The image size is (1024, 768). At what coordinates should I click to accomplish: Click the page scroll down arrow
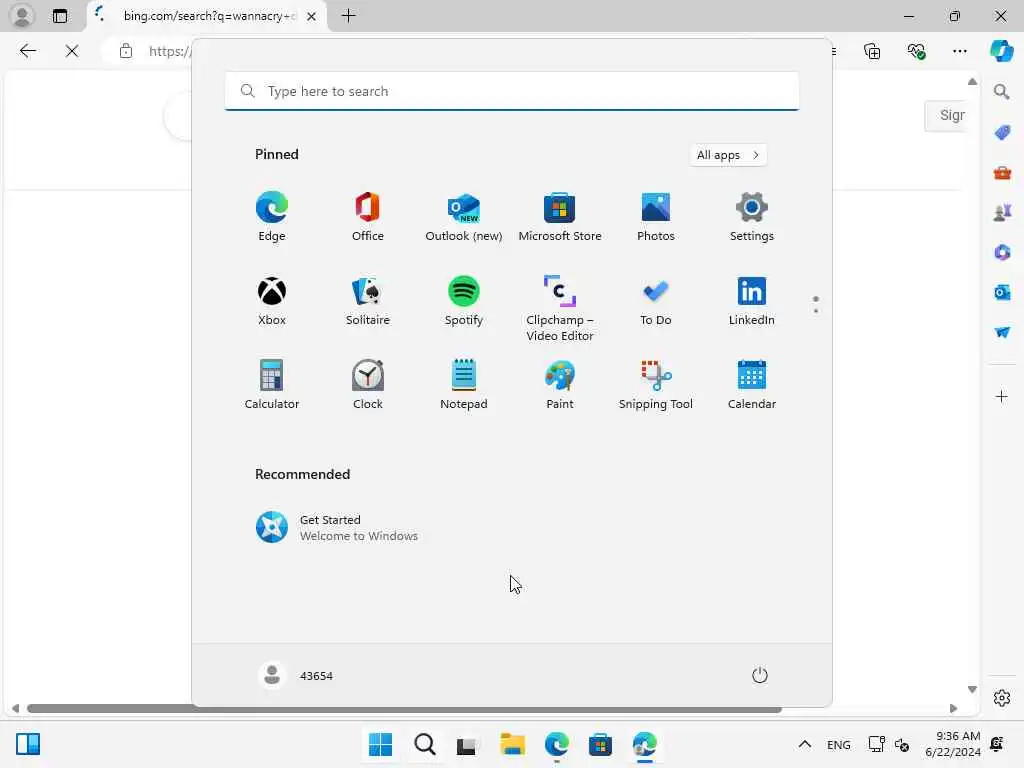coord(972,690)
